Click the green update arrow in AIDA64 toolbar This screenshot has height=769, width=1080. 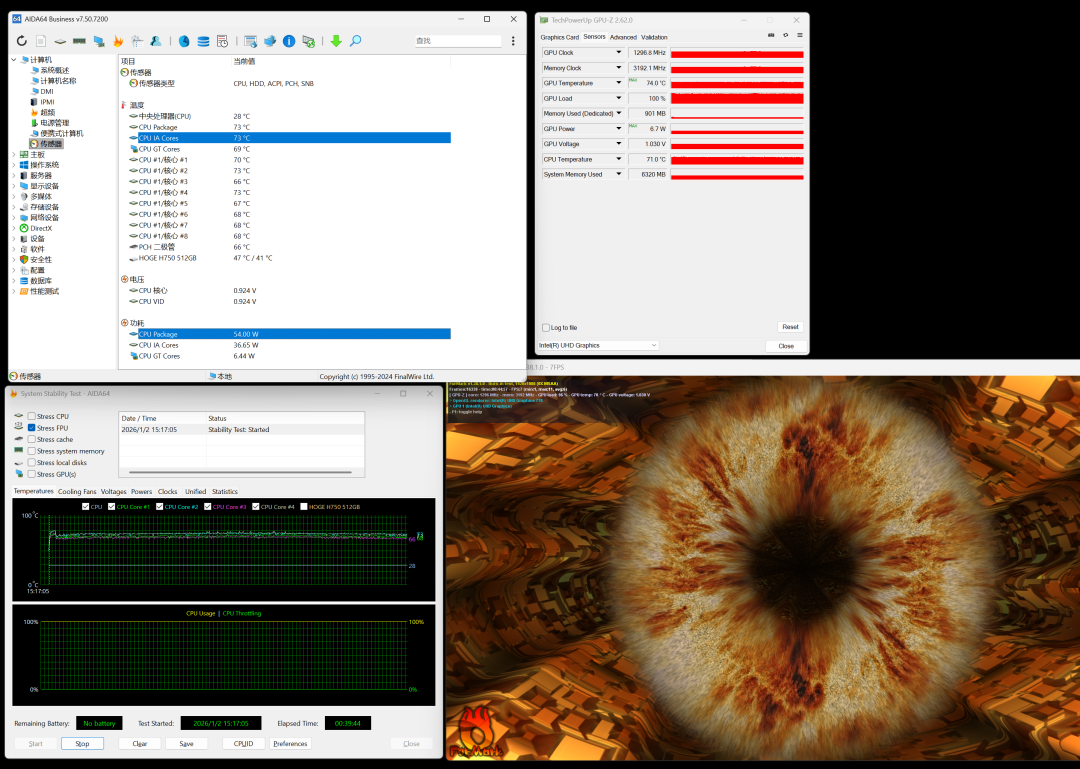(x=335, y=41)
